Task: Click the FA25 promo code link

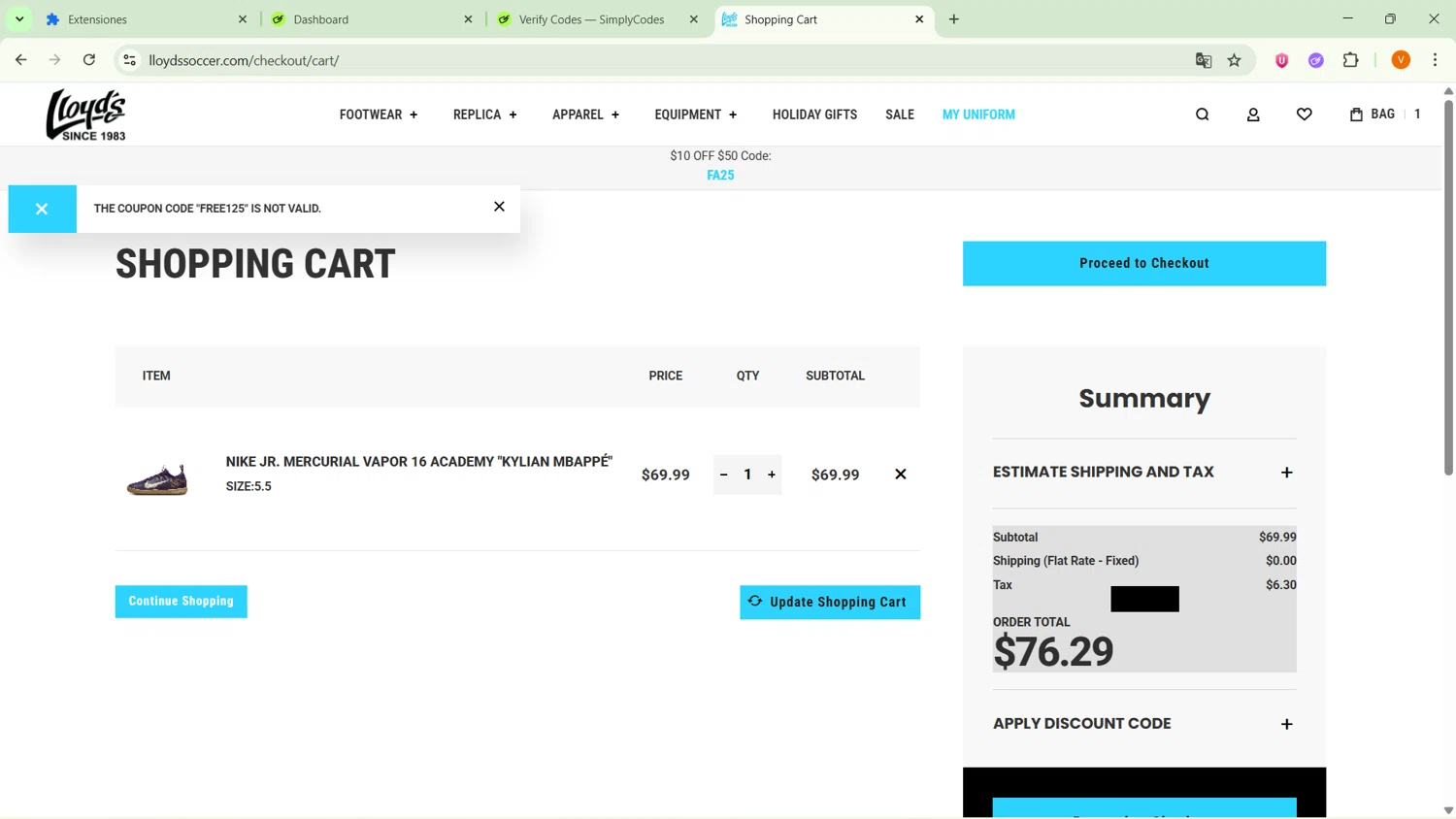Action: pyautogui.click(x=720, y=176)
